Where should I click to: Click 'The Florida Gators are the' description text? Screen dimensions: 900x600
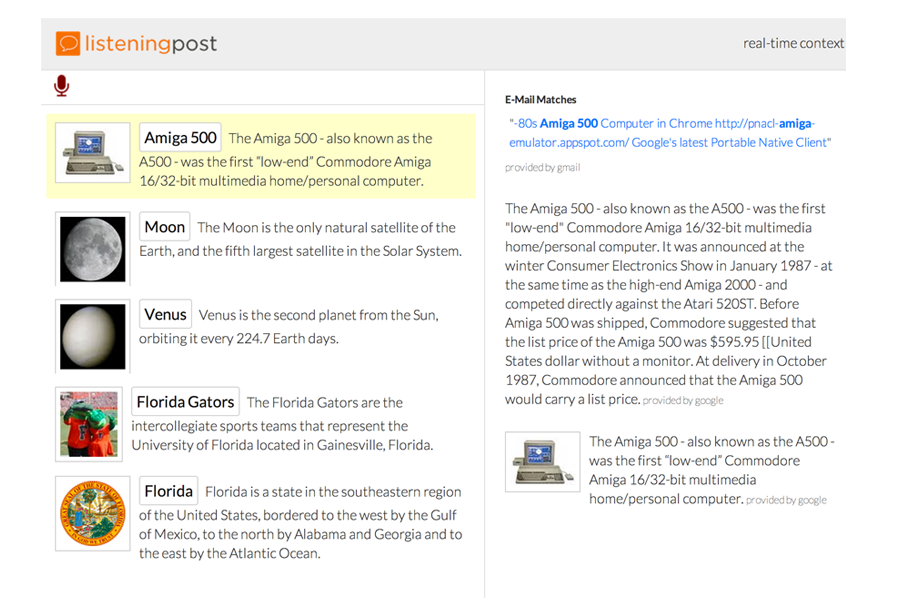coord(282,424)
